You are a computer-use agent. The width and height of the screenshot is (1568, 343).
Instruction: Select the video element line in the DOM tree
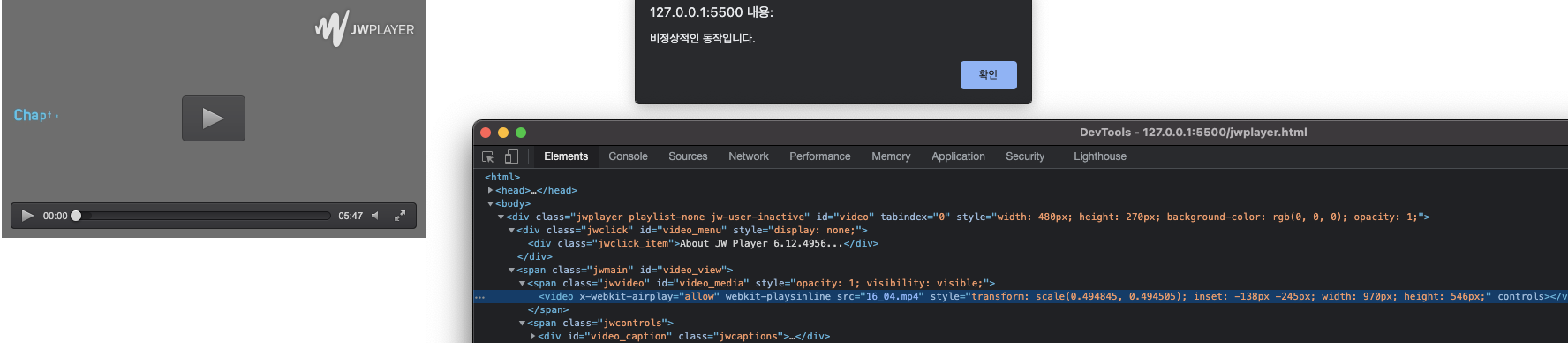tap(1021, 296)
